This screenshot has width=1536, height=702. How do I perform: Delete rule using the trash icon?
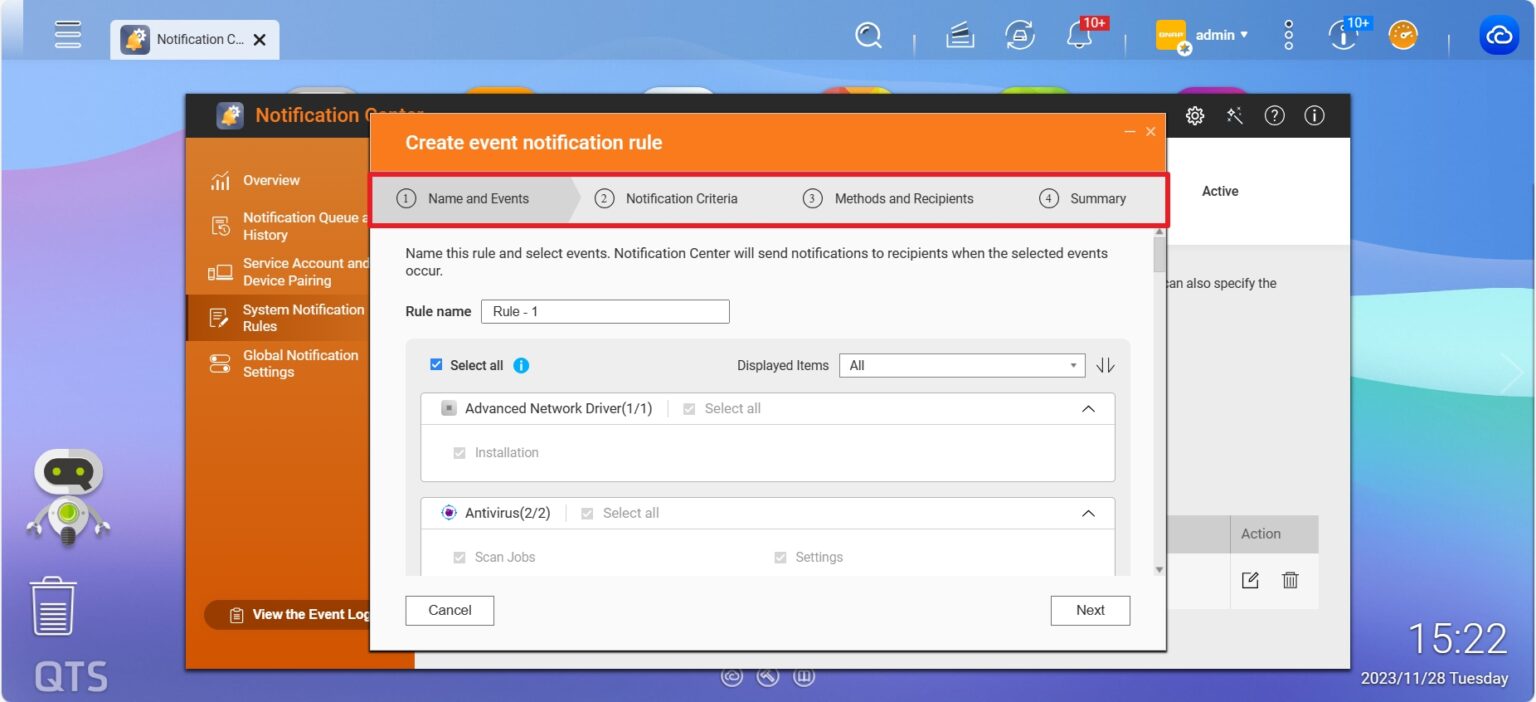pos(1290,580)
